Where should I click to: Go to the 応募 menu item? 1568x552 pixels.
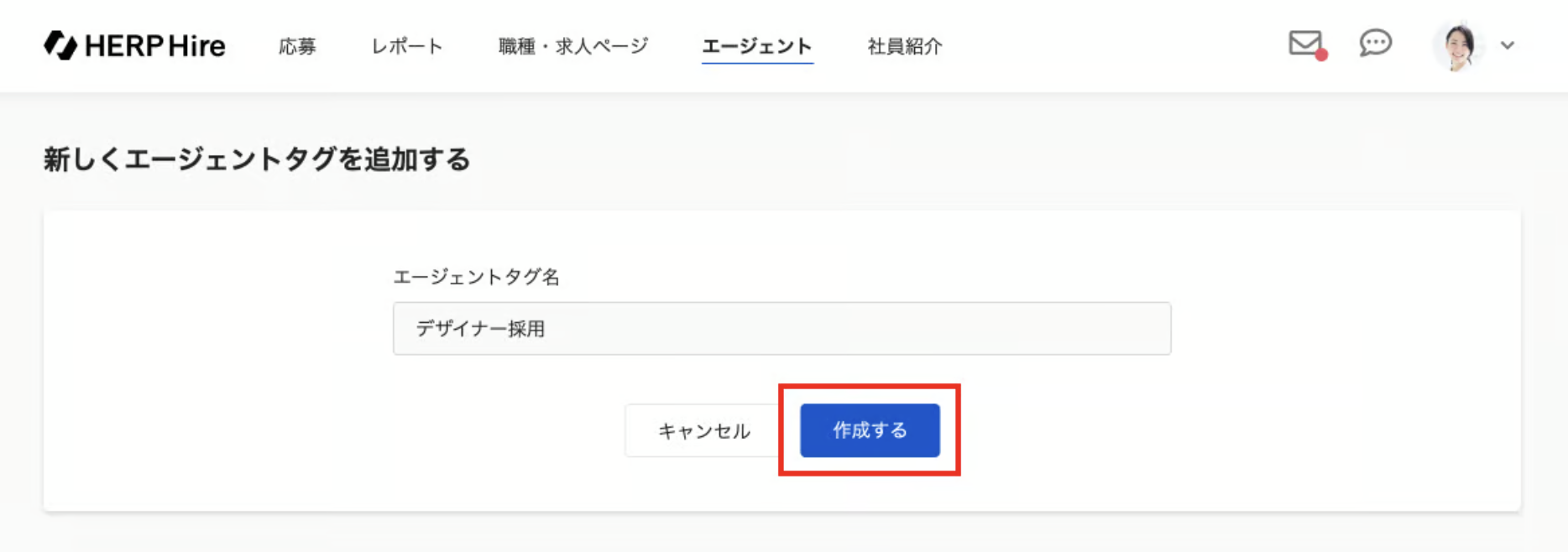(297, 46)
